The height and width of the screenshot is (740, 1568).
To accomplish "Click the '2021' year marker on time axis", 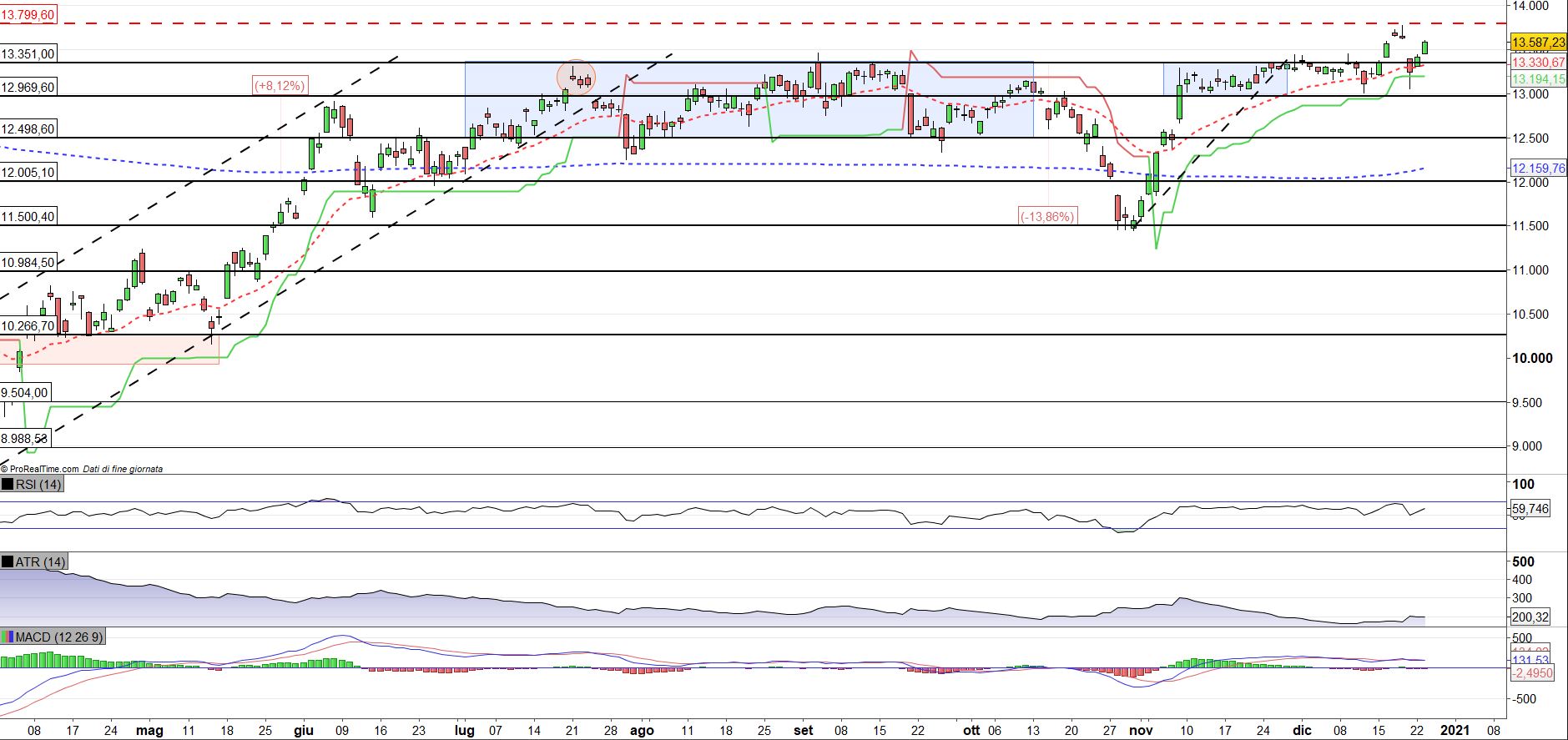I will (1455, 731).
